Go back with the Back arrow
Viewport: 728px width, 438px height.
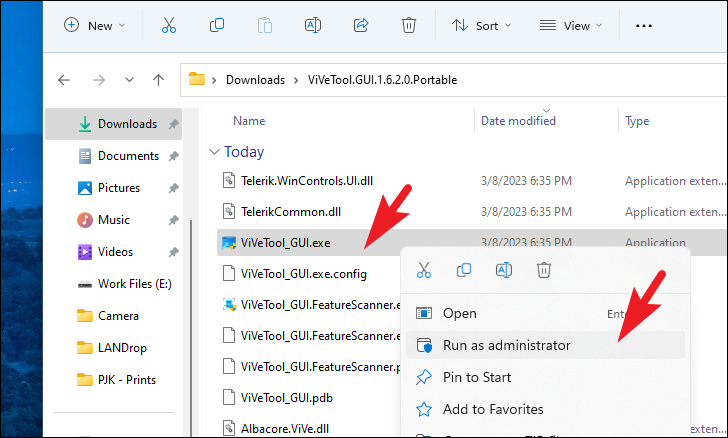[x=64, y=80]
